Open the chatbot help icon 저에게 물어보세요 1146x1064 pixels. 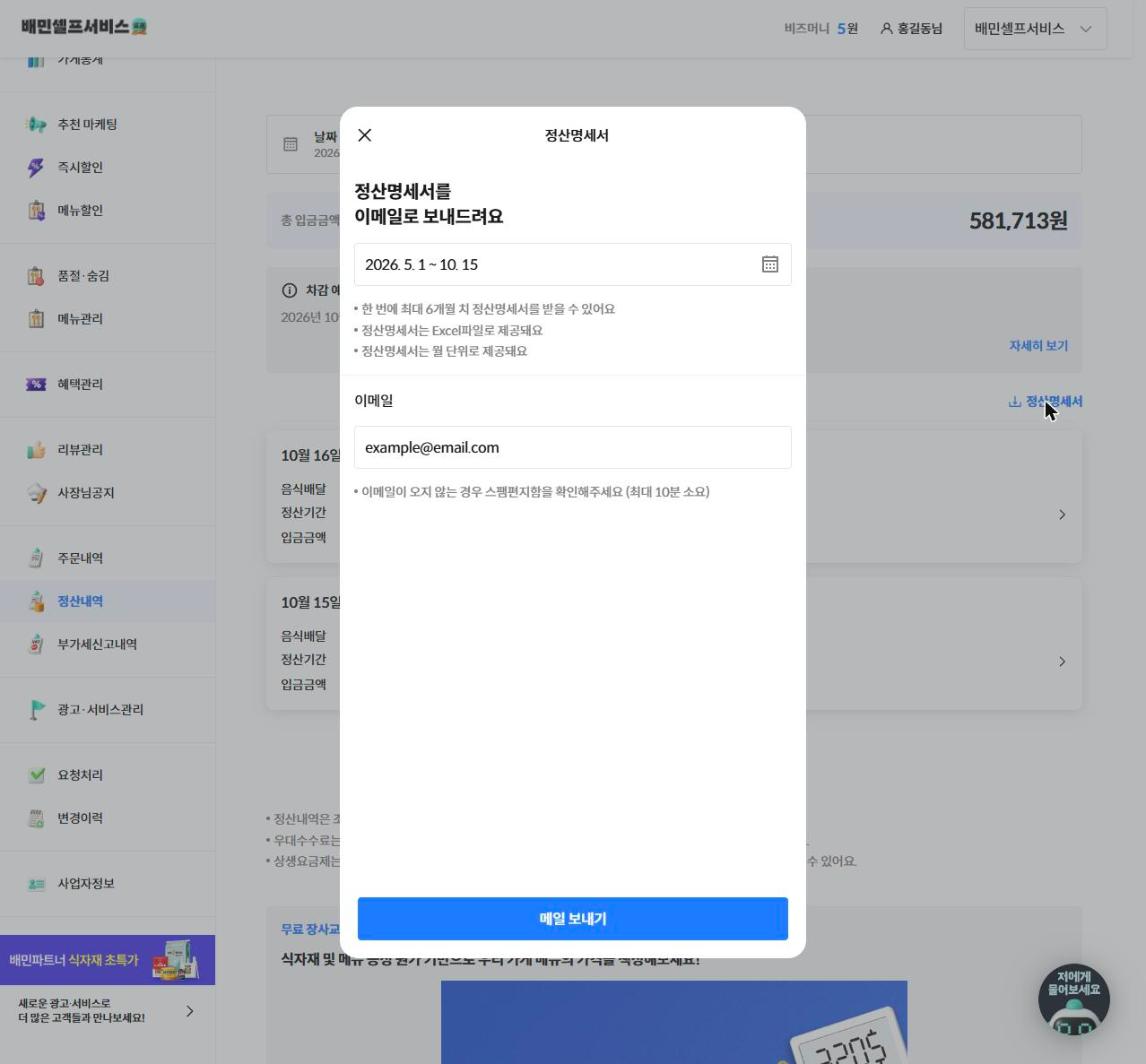1074,999
